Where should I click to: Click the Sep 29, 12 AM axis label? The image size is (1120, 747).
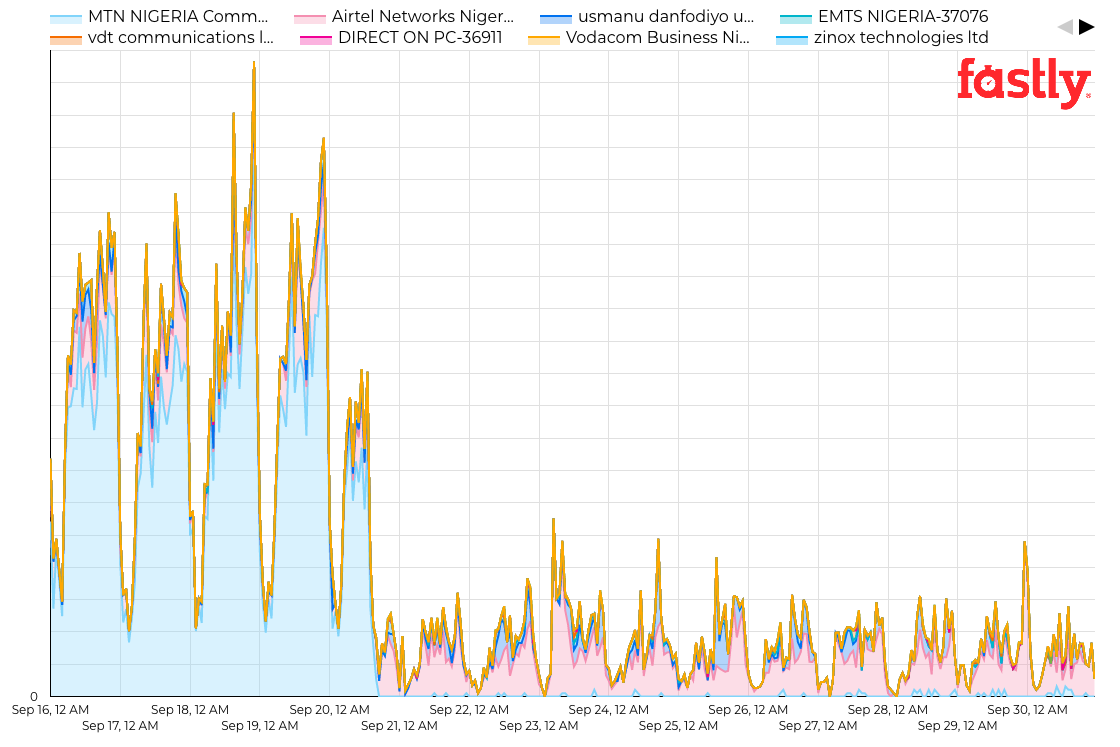tap(957, 726)
